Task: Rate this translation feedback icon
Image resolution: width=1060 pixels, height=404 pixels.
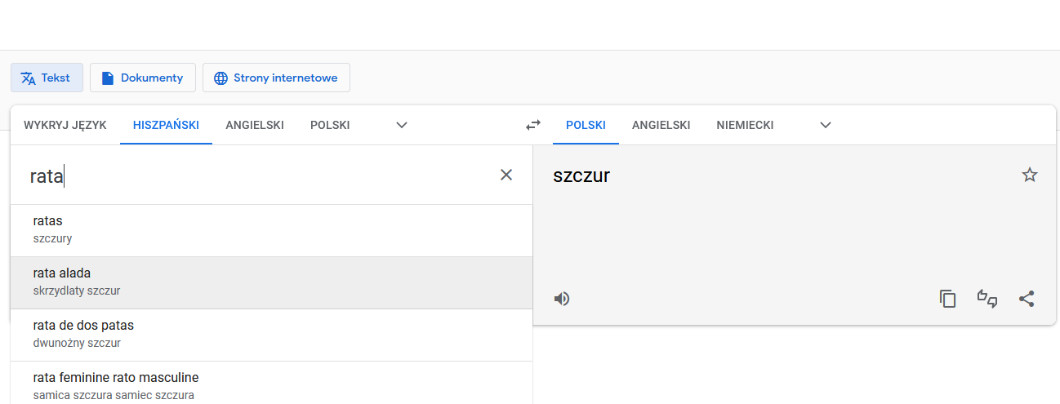Action: click(x=988, y=298)
